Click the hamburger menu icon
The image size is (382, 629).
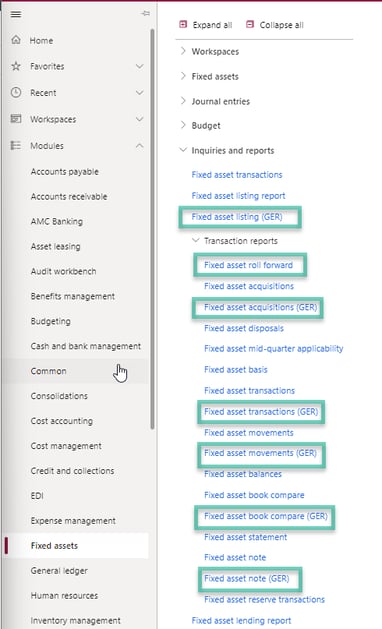tap(16, 14)
